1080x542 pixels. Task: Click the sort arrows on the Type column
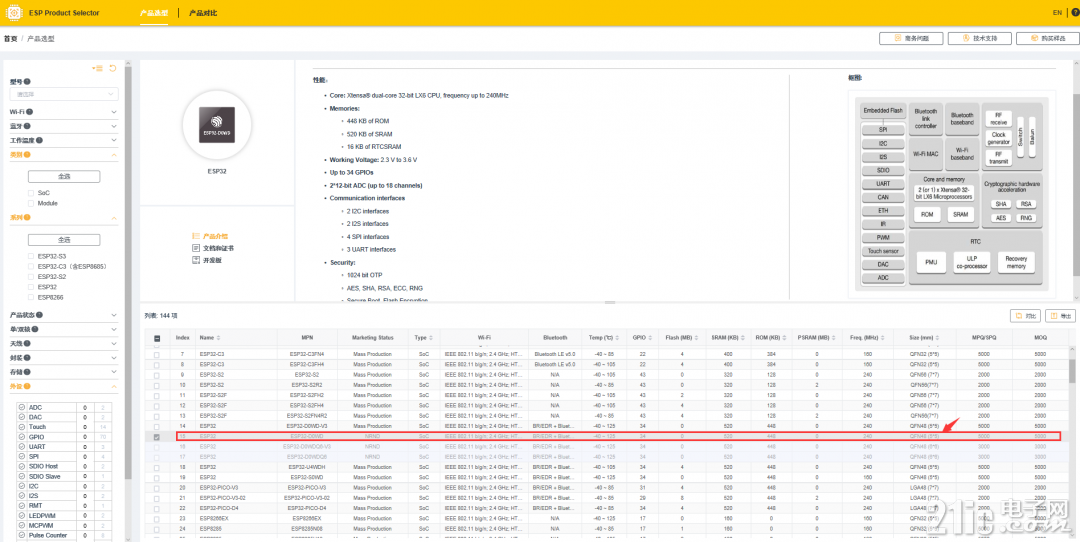click(430, 338)
